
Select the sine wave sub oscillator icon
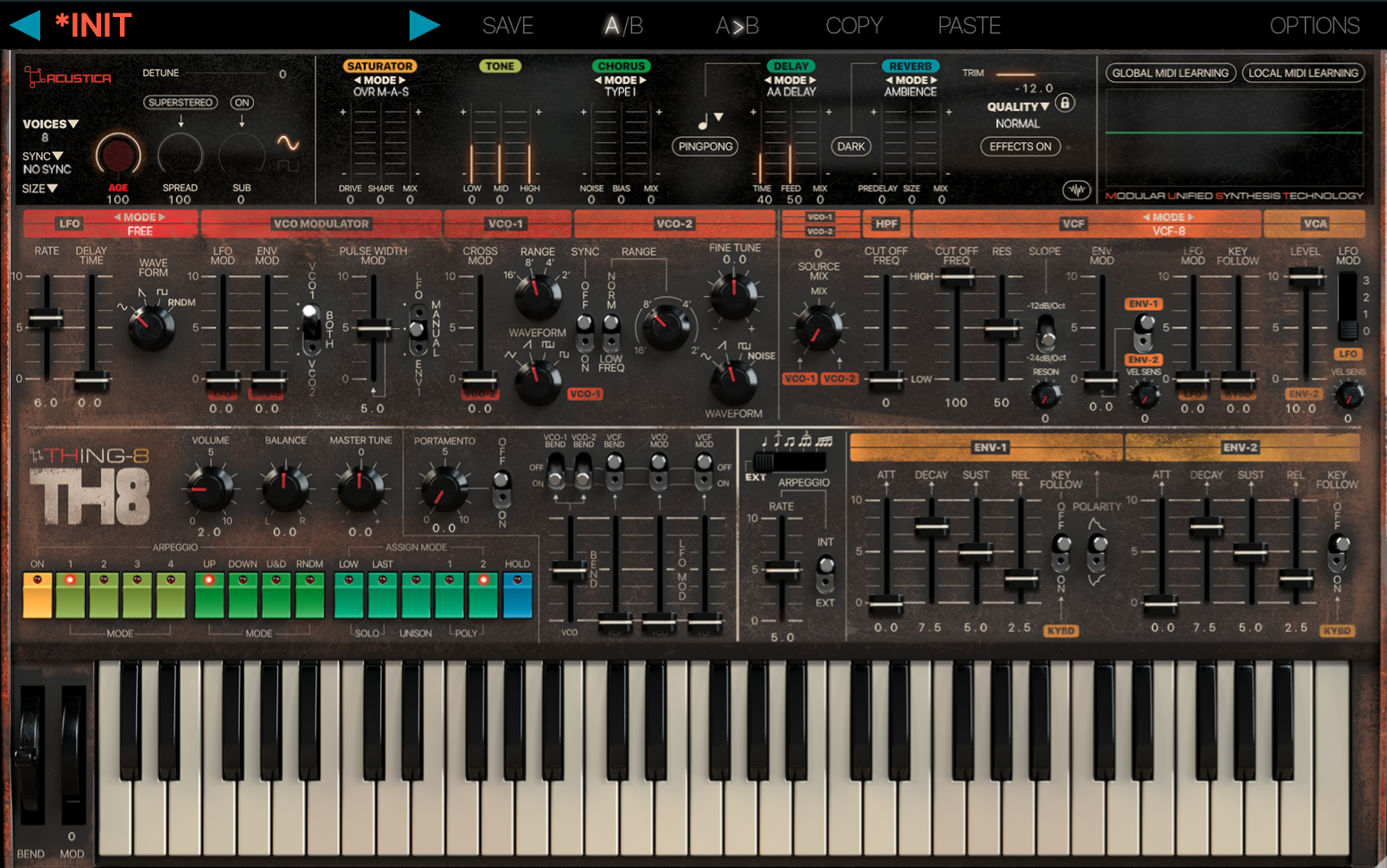tap(287, 143)
